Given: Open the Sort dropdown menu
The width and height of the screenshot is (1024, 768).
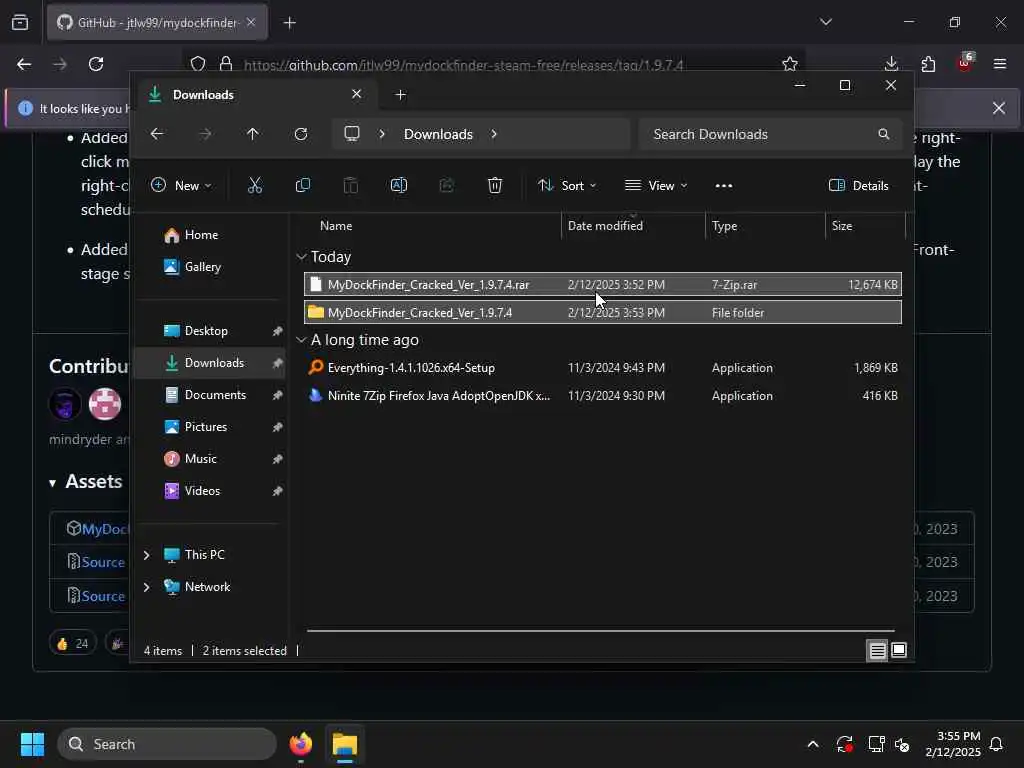Looking at the screenshot, I should click(567, 185).
